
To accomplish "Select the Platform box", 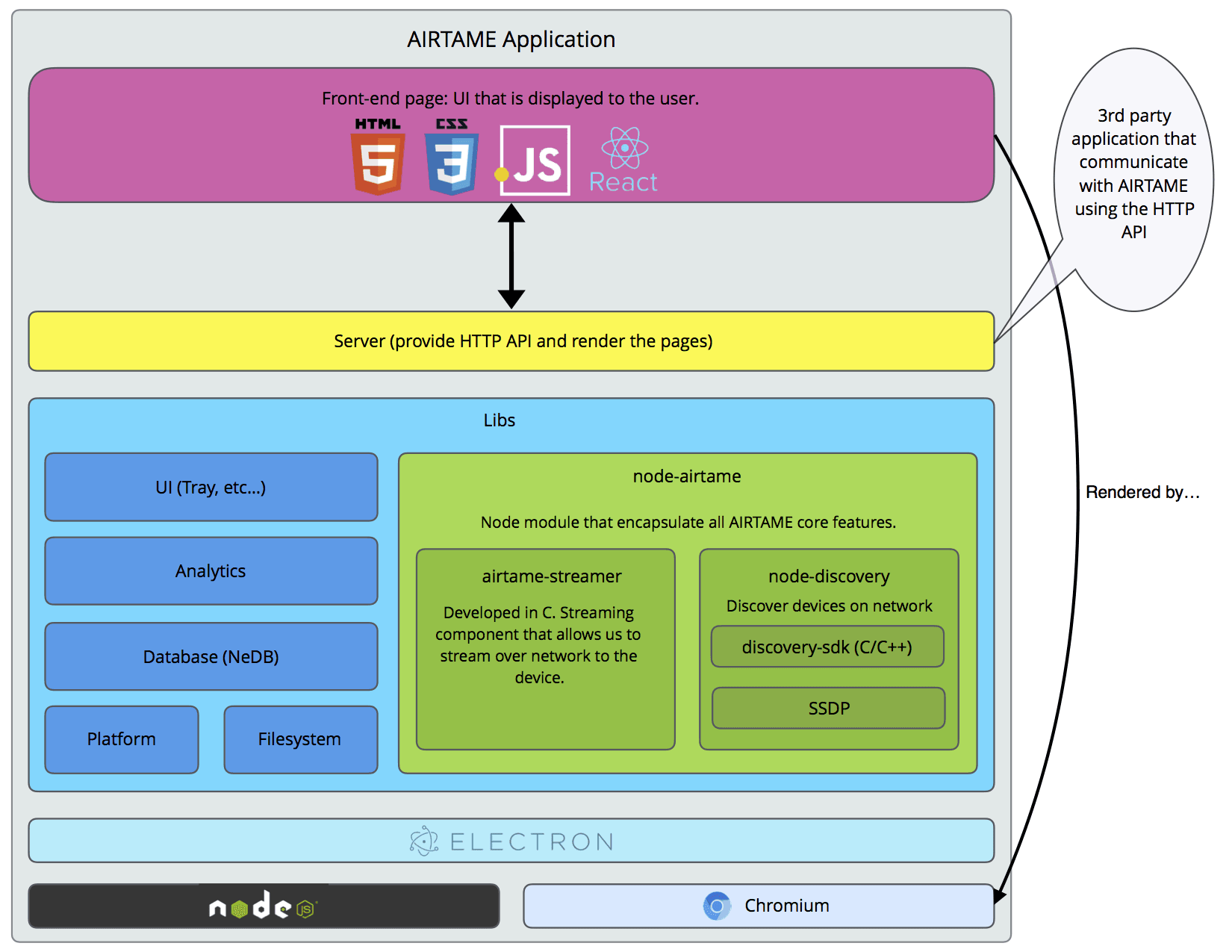I will pyautogui.click(x=122, y=739).
